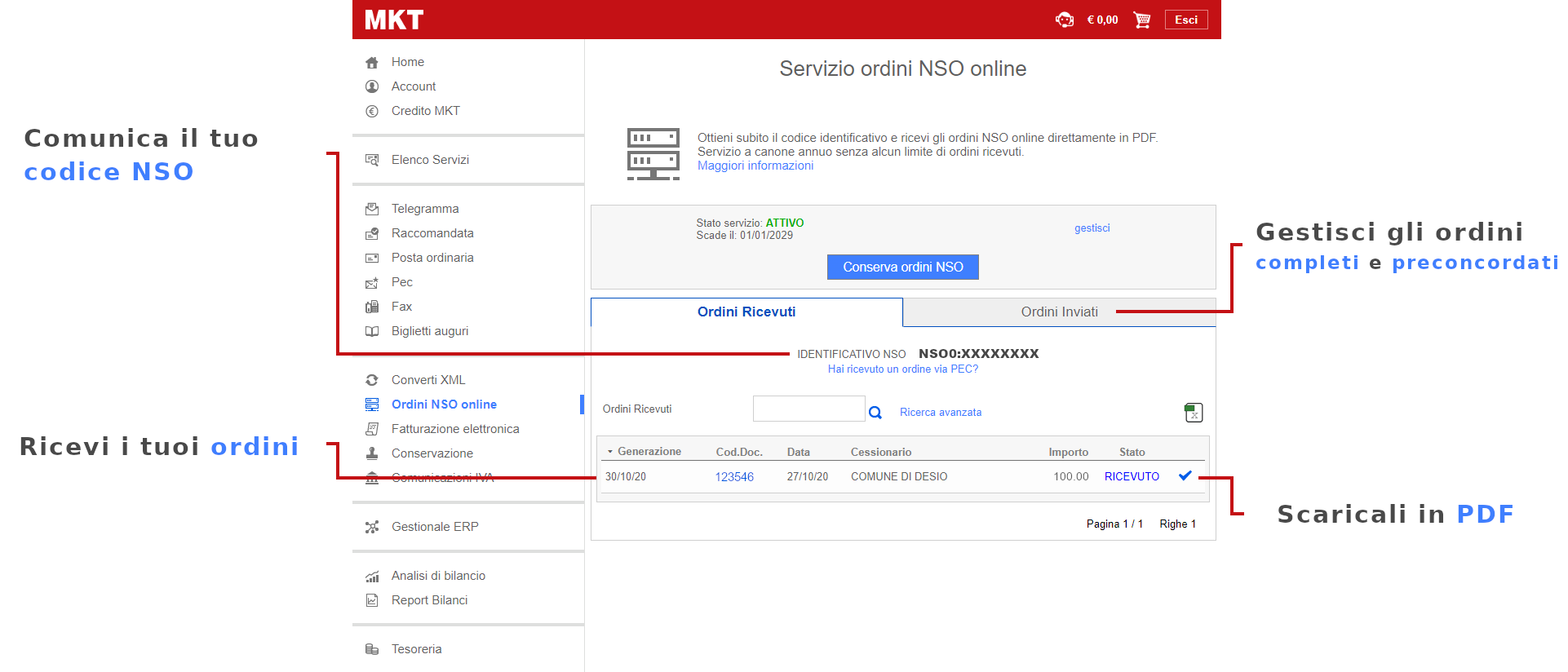Click the Gestionale ERP network icon
Viewport: 1568px width, 672px height.
coord(372,527)
